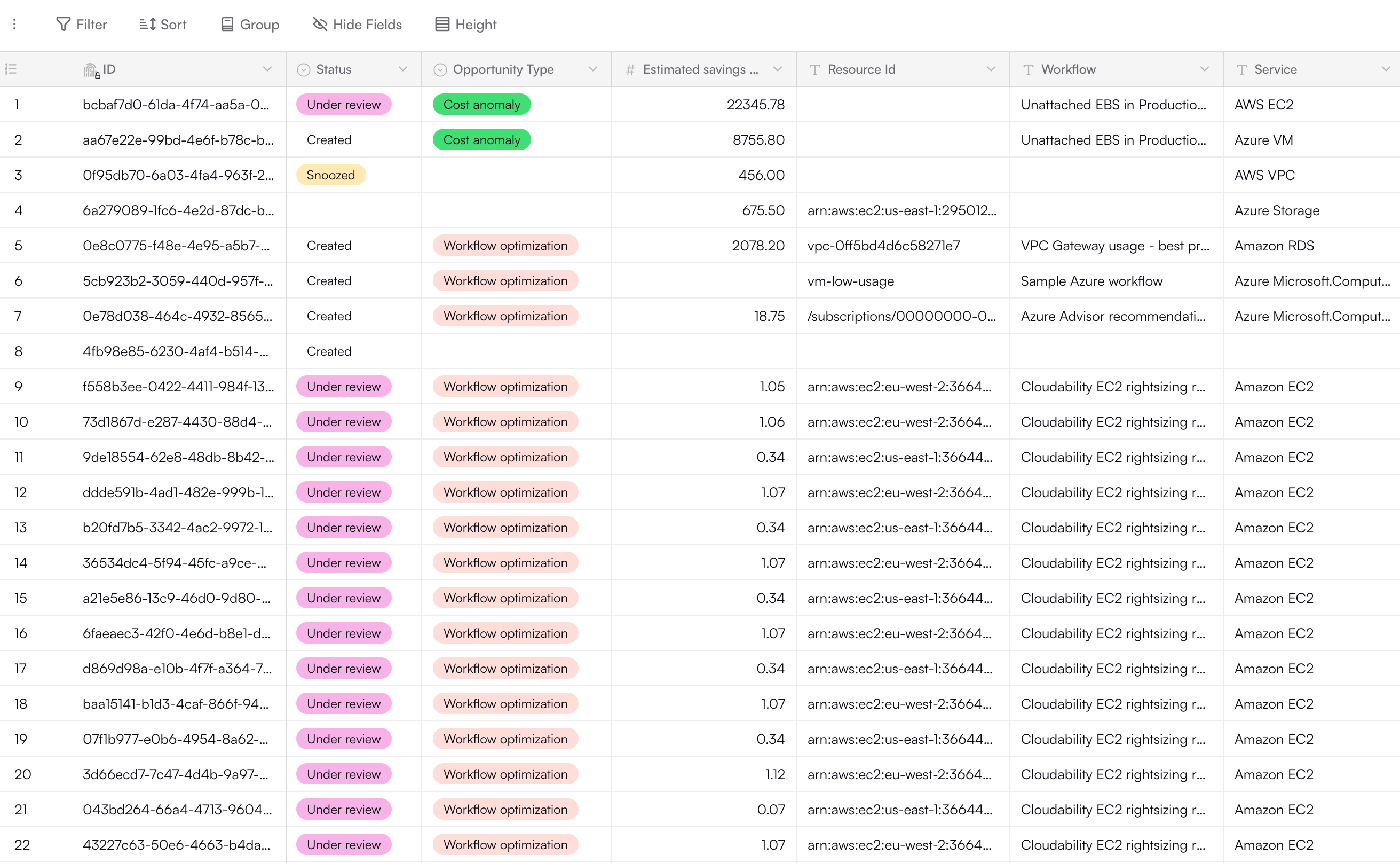Open the vm-low-usage resource cell

coord(851,281)
